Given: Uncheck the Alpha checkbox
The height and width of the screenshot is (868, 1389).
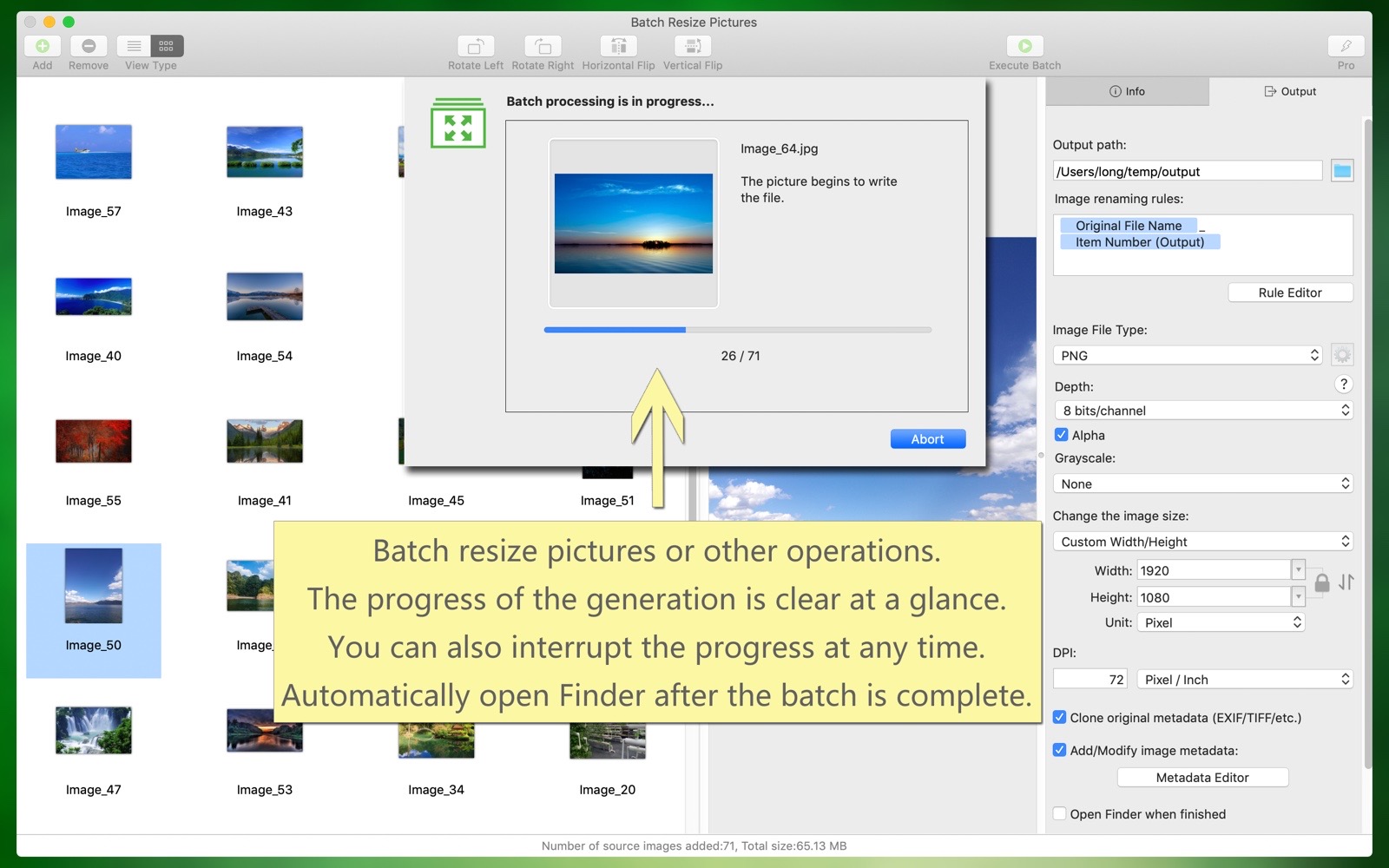Looking at the screenshot, I should pos(1061,435).
